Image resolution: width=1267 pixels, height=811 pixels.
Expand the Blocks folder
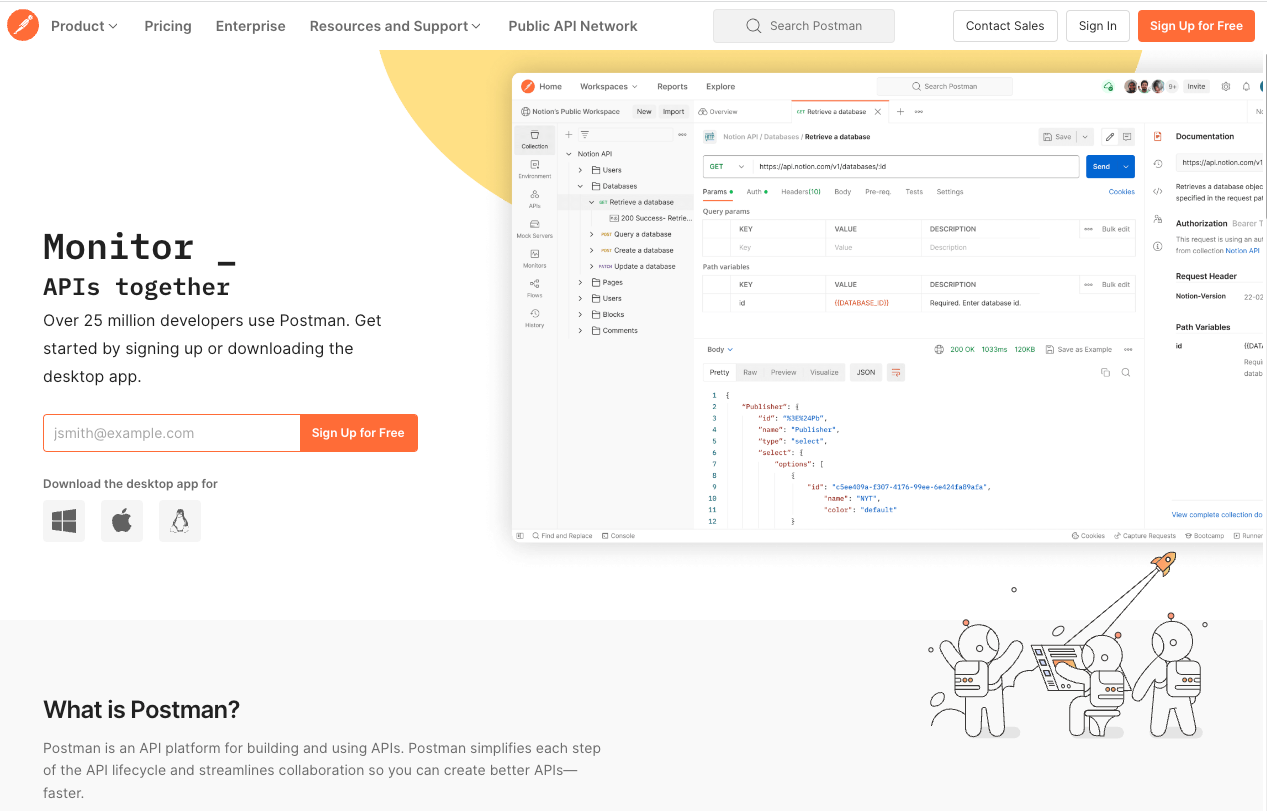point(580,315)
